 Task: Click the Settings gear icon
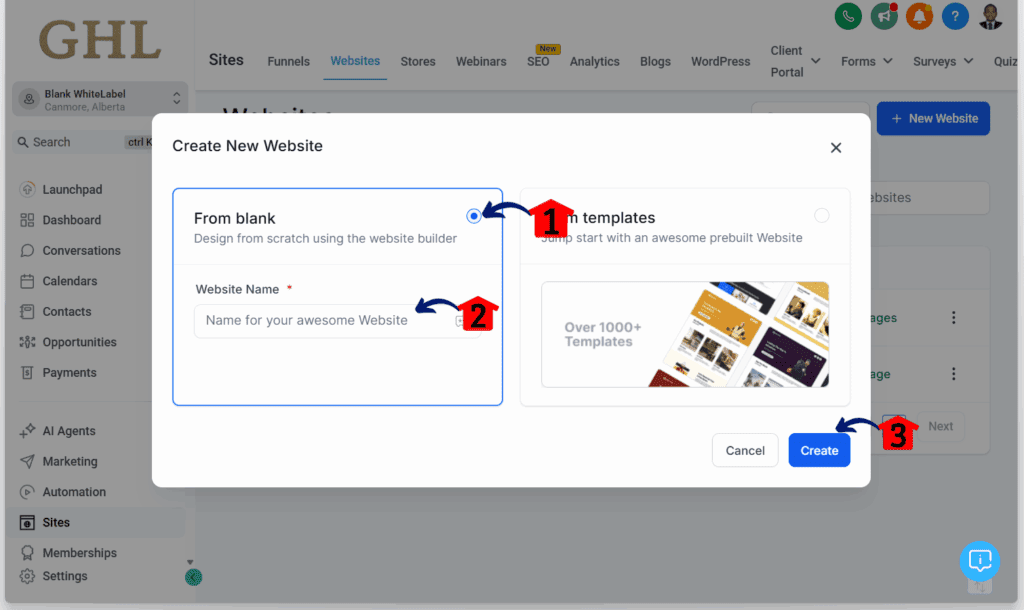[x=27, y=576]
